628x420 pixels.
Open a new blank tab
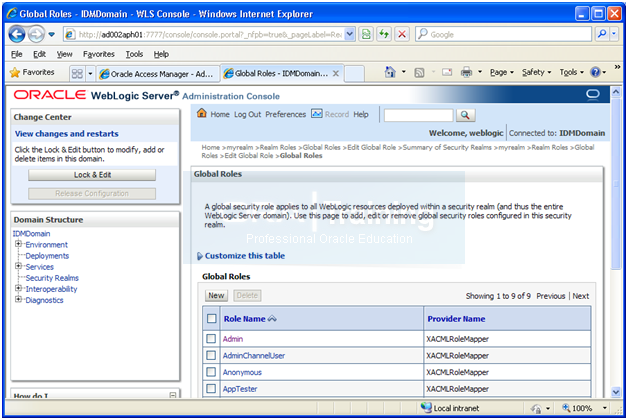tap(354, 74)
